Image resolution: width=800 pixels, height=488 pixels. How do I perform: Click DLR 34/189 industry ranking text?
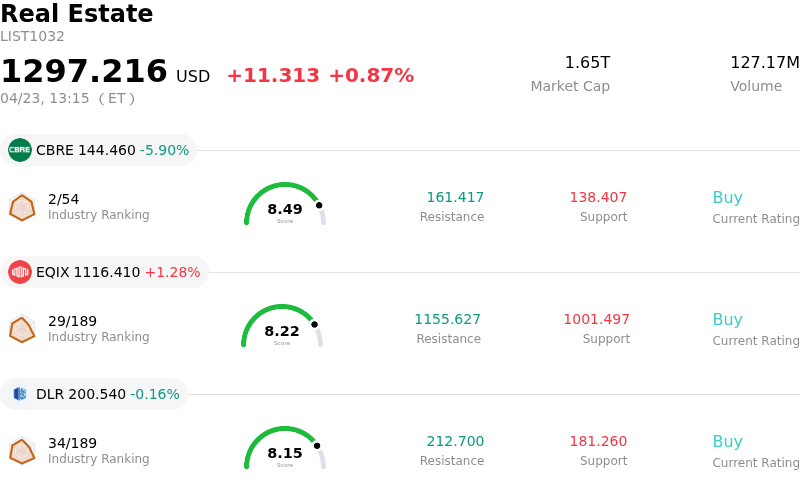click(x=72, y=443)
